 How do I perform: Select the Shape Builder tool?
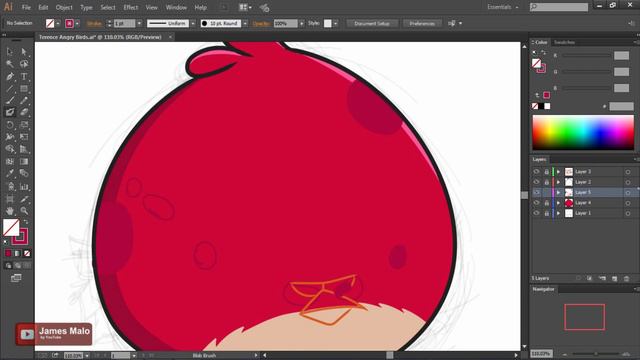tap(10, 149)
